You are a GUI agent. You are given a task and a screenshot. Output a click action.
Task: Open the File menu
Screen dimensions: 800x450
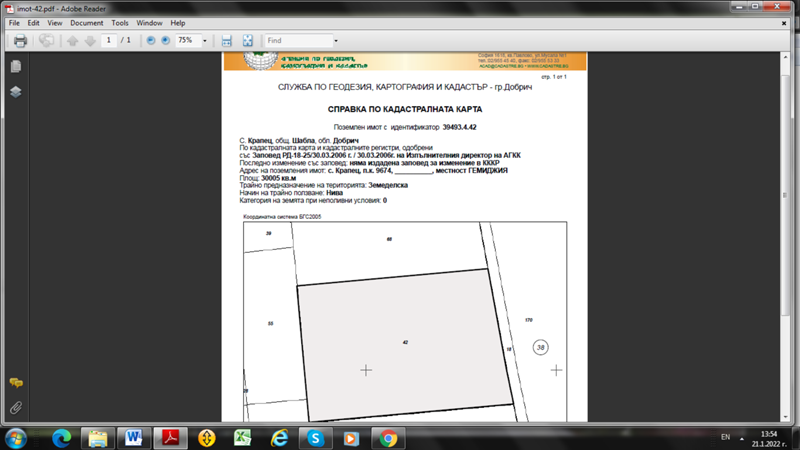14,22
